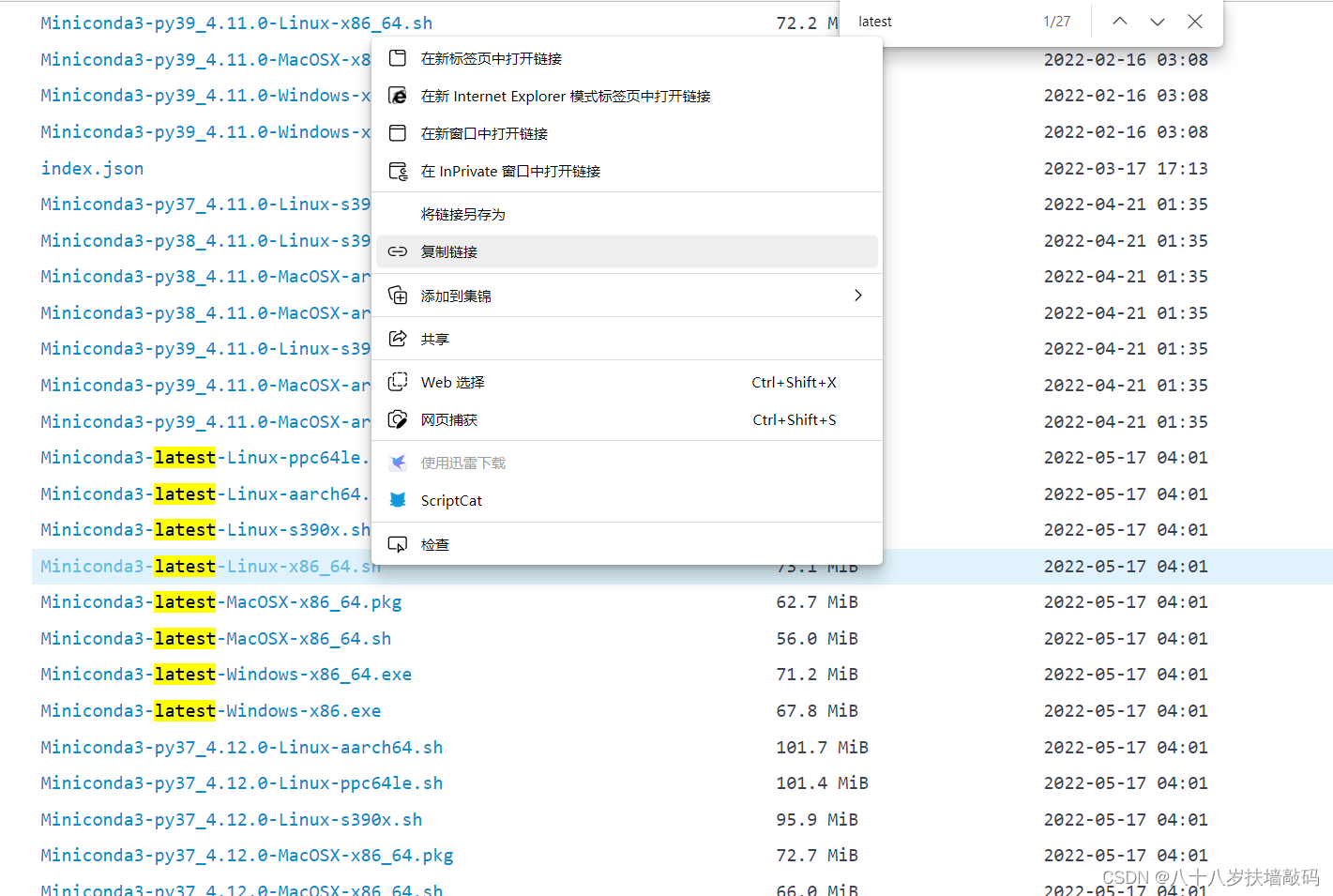
Task: Click the share icon in context menu
Action: coord(398,339)
